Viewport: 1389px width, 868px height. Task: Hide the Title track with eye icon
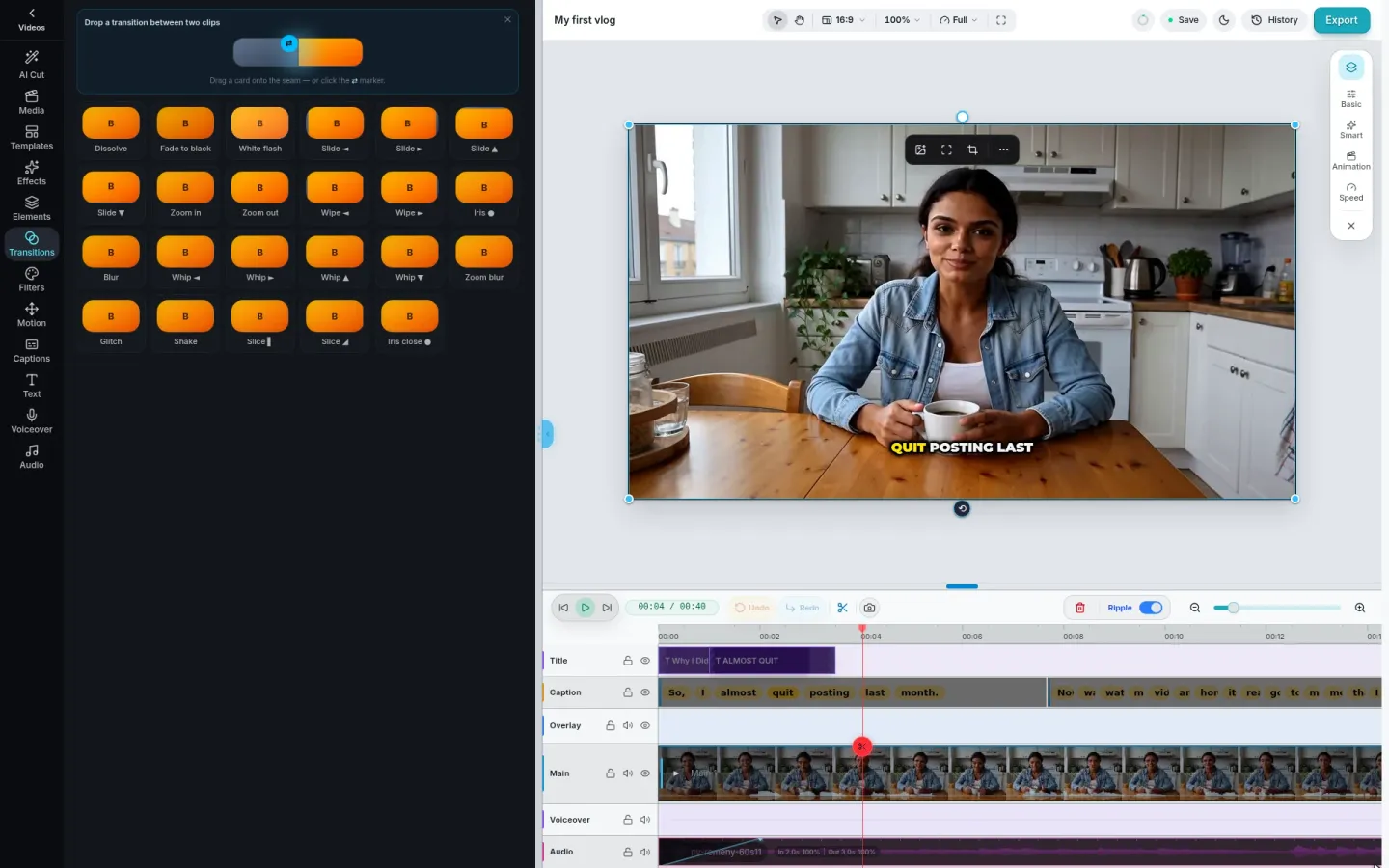point(645,661)
